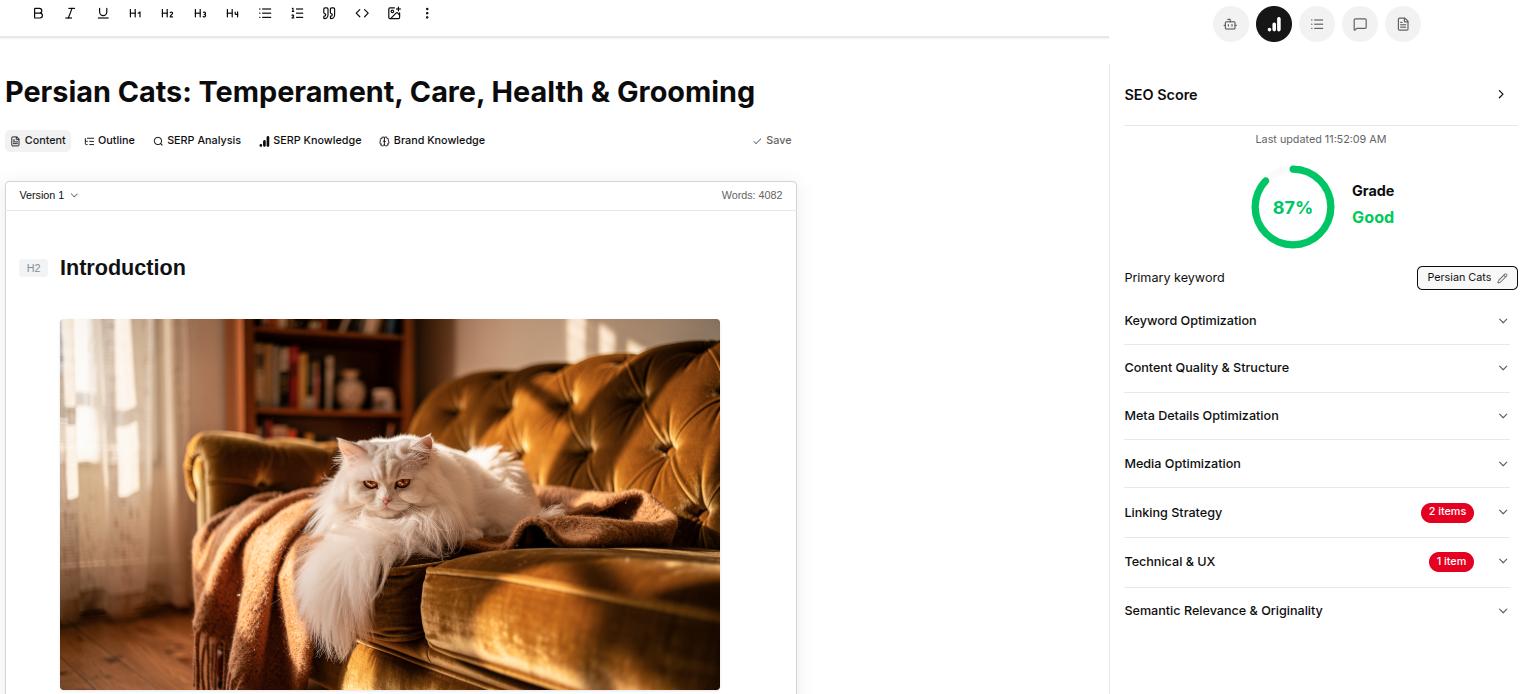The height and width of the screenshot is (694, 1523).
Task: Switch to the Outline tab
Action: pyautogui.click(x=110, y=141)
